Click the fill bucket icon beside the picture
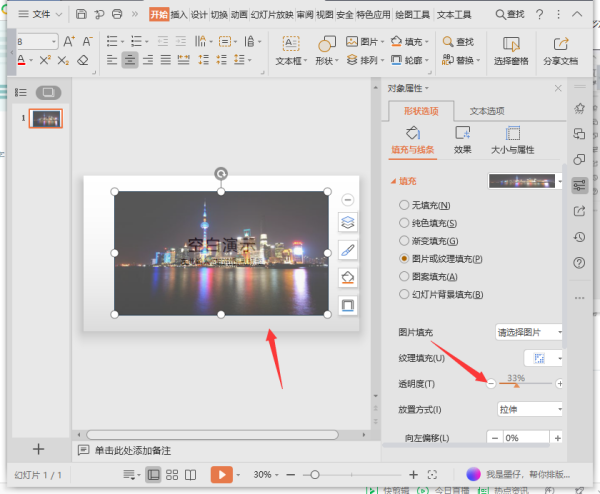Viewport: 600px width, 494px height. pyautogui.click(x=347, y=277)
